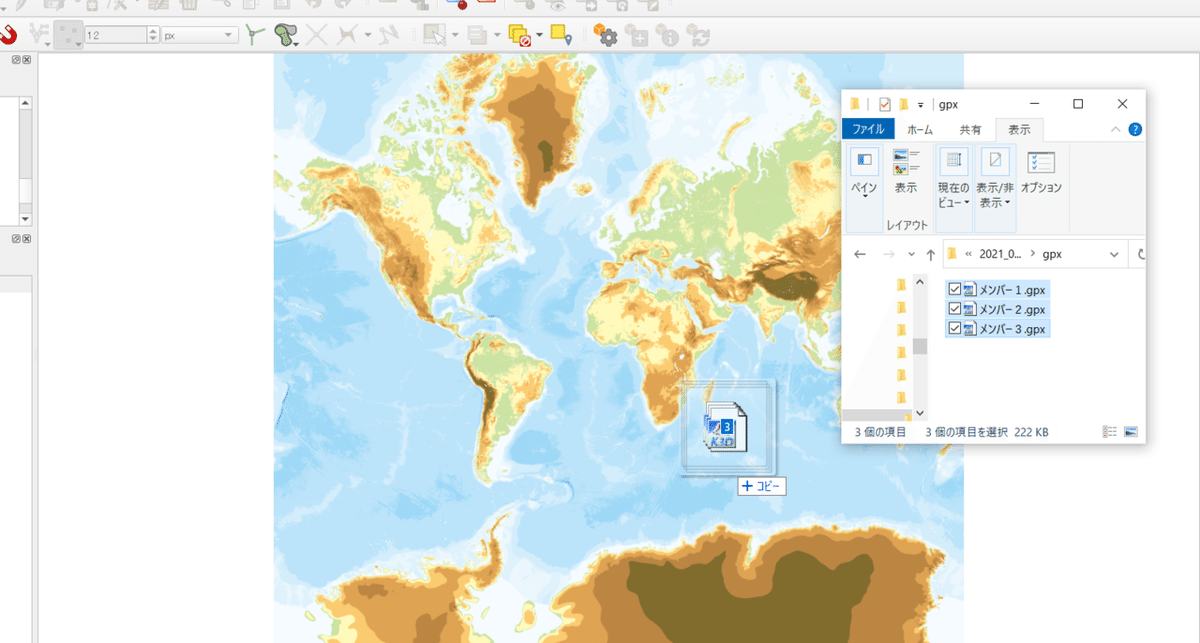Screen dimensions: 1200x643
Task: Click the snapping tolerance field showing 12
Action: 115,35
